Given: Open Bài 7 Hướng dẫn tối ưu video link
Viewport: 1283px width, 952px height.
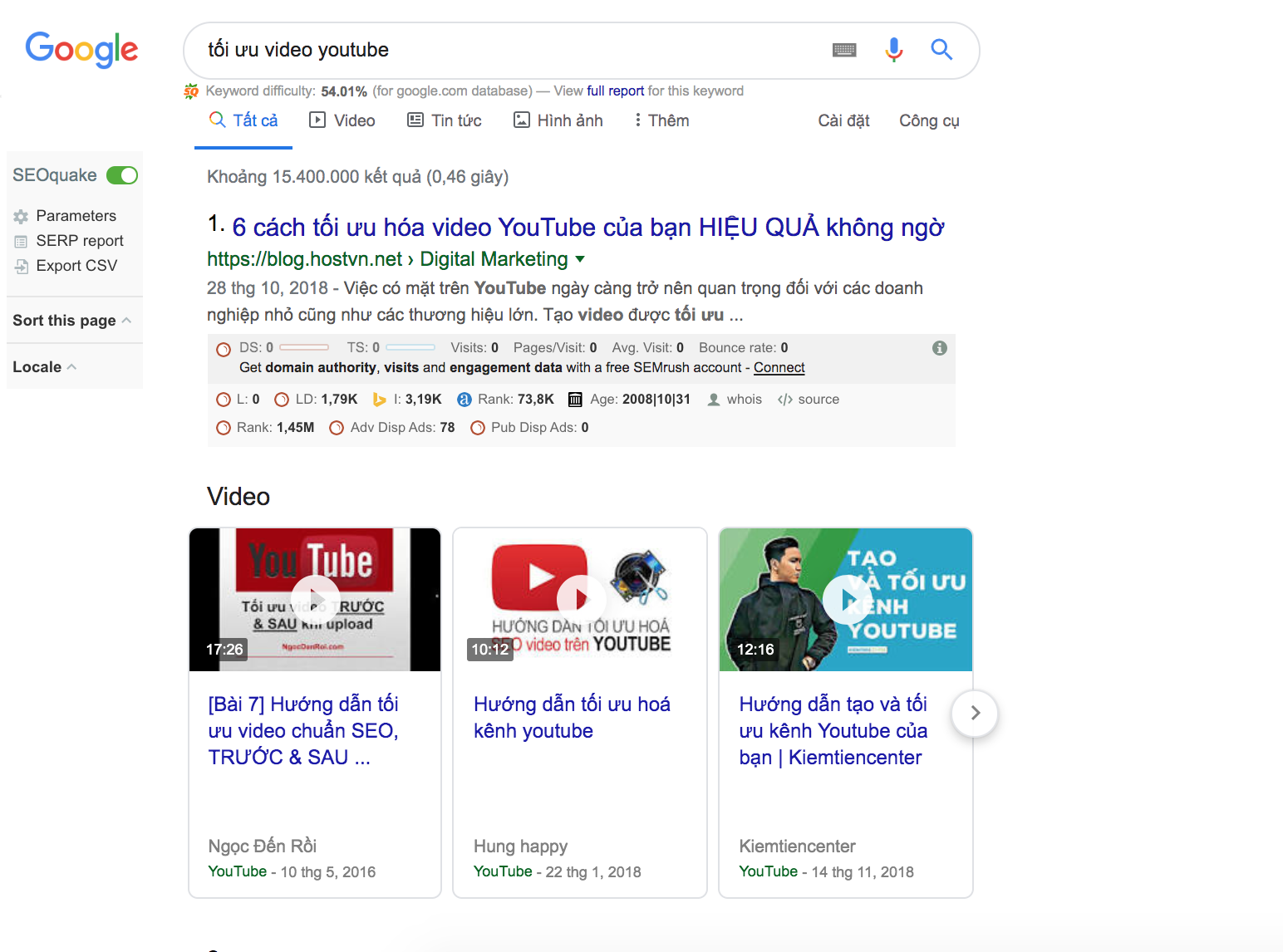Looking at the screenshot, I should [x=303, y=731].
